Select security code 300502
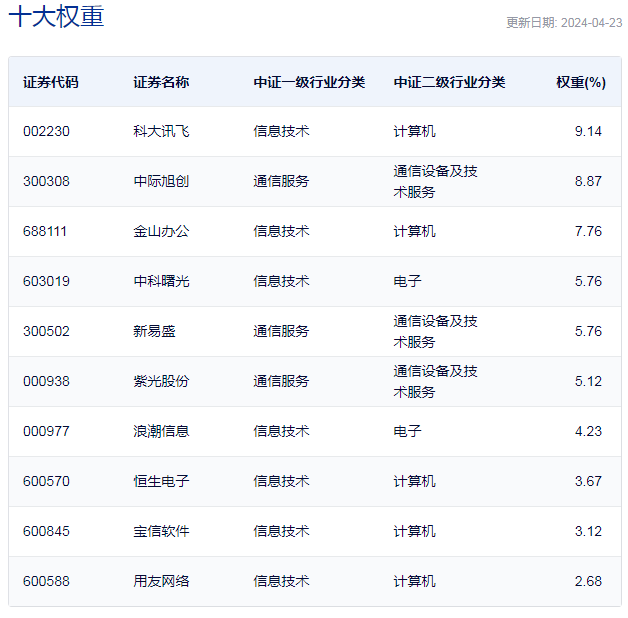This screenshot has height=618, width=628. click(x=46, y=331)
